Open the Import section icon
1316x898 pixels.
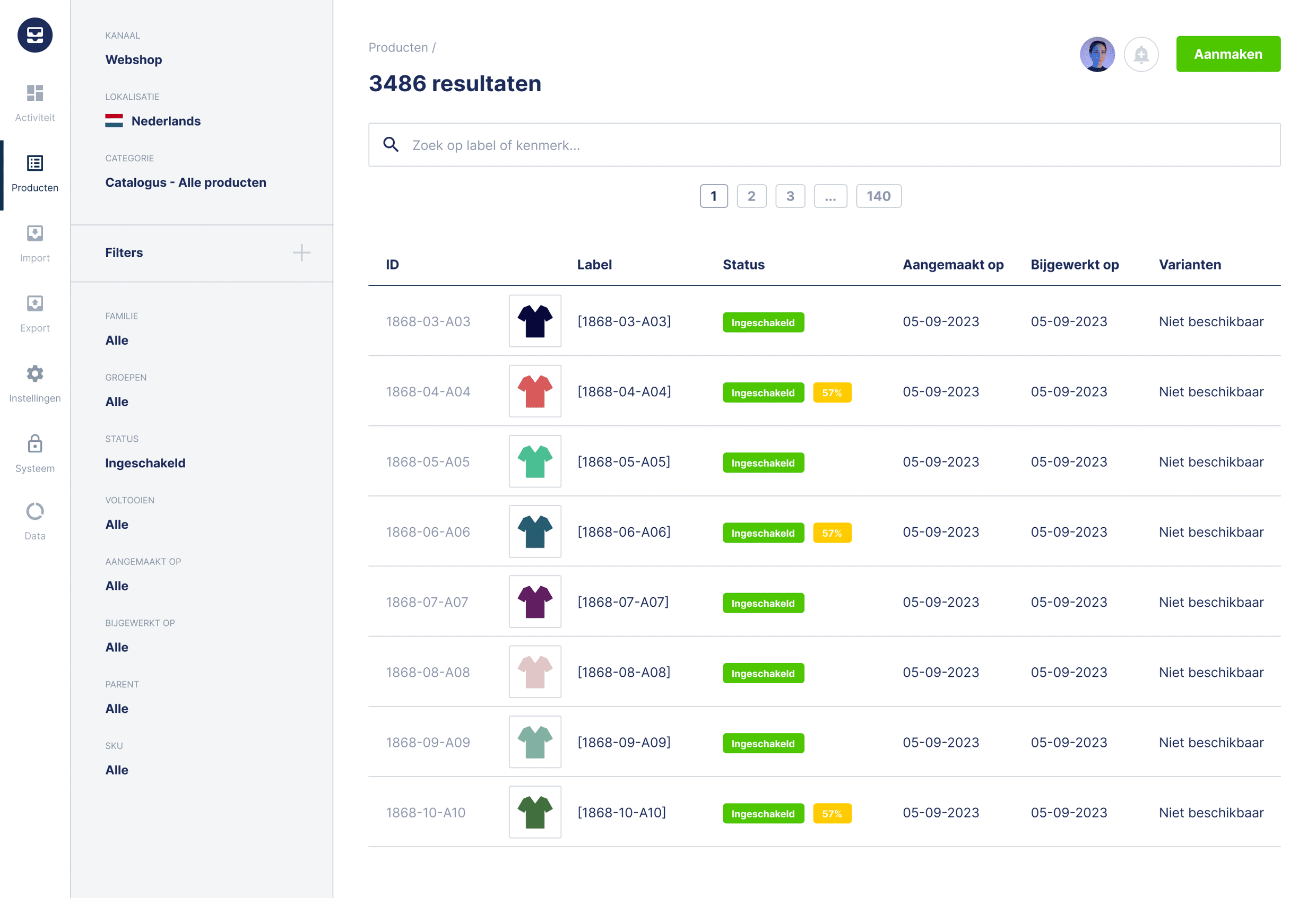pos(34,233)
